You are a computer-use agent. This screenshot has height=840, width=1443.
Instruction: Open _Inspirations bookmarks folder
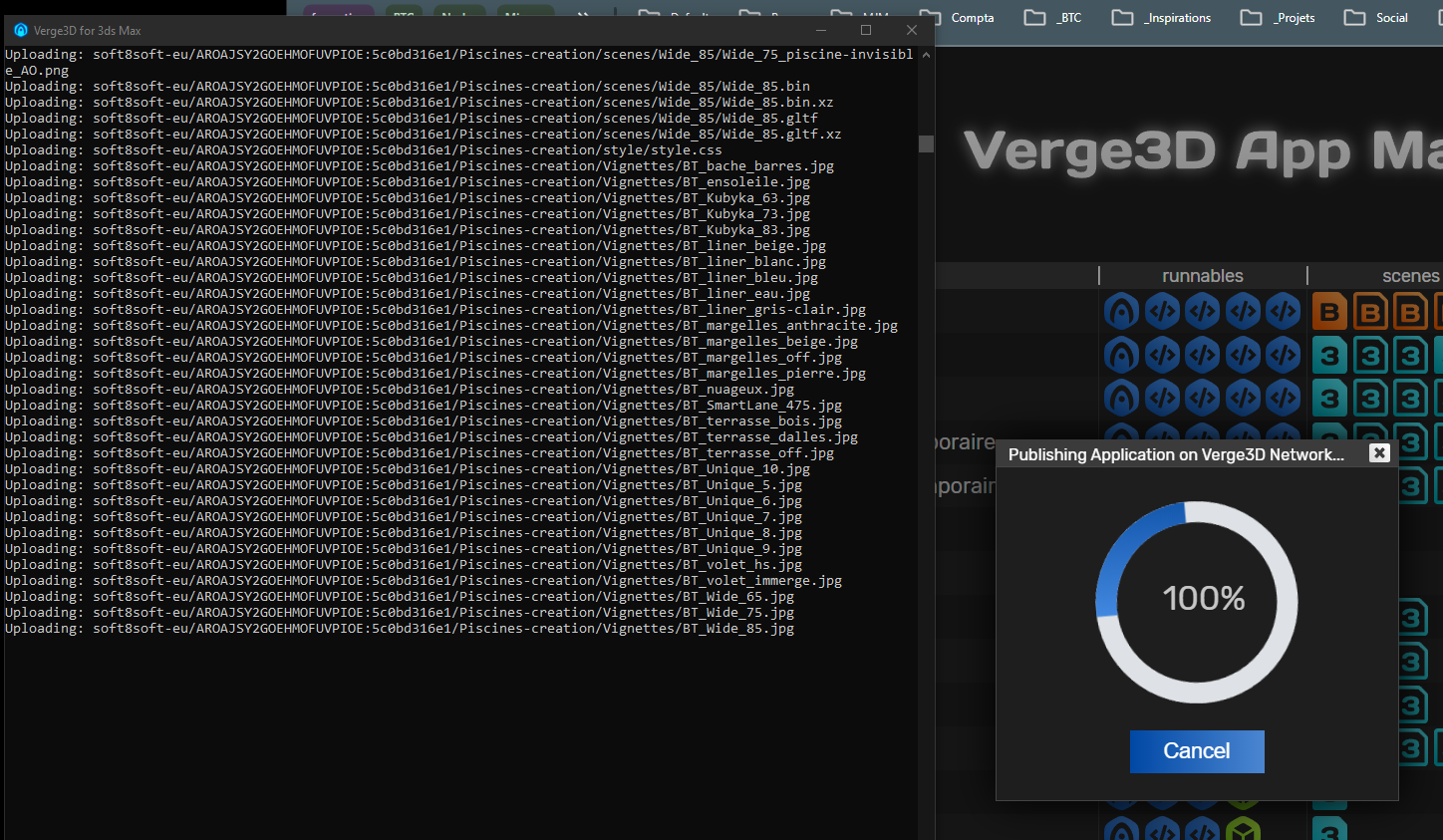point(1161,17)
